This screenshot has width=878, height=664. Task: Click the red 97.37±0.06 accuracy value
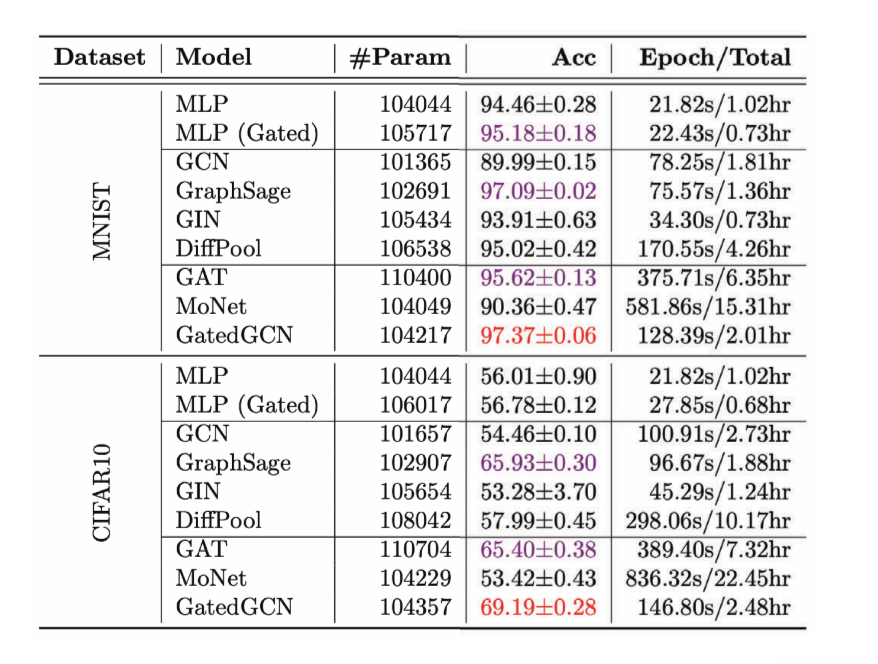click(x=538, y=335)
